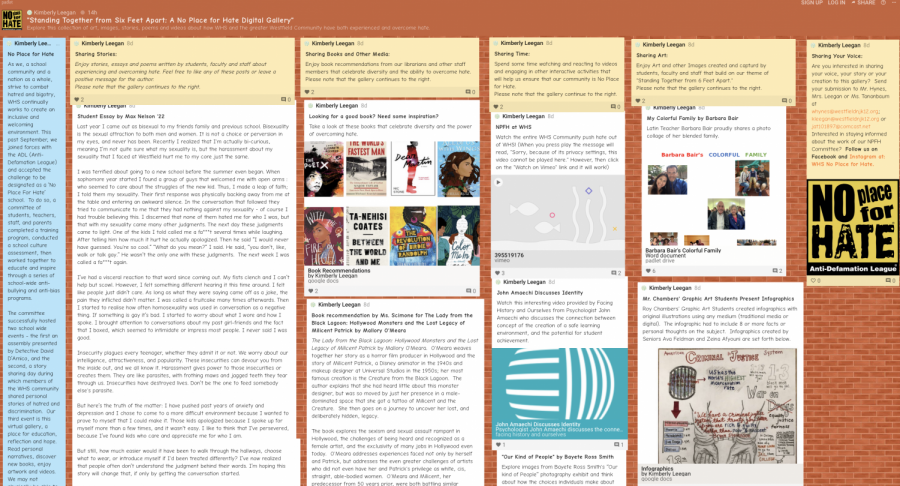Click the No Hate padlet logo icon
Screen dimensions: 900x486
click(x=11, y=20)
